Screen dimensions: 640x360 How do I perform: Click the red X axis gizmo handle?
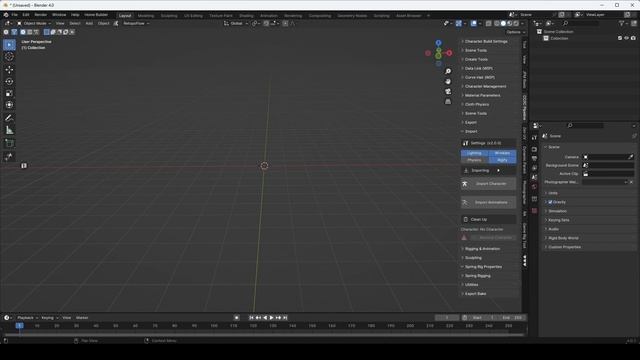pos(449,53)
